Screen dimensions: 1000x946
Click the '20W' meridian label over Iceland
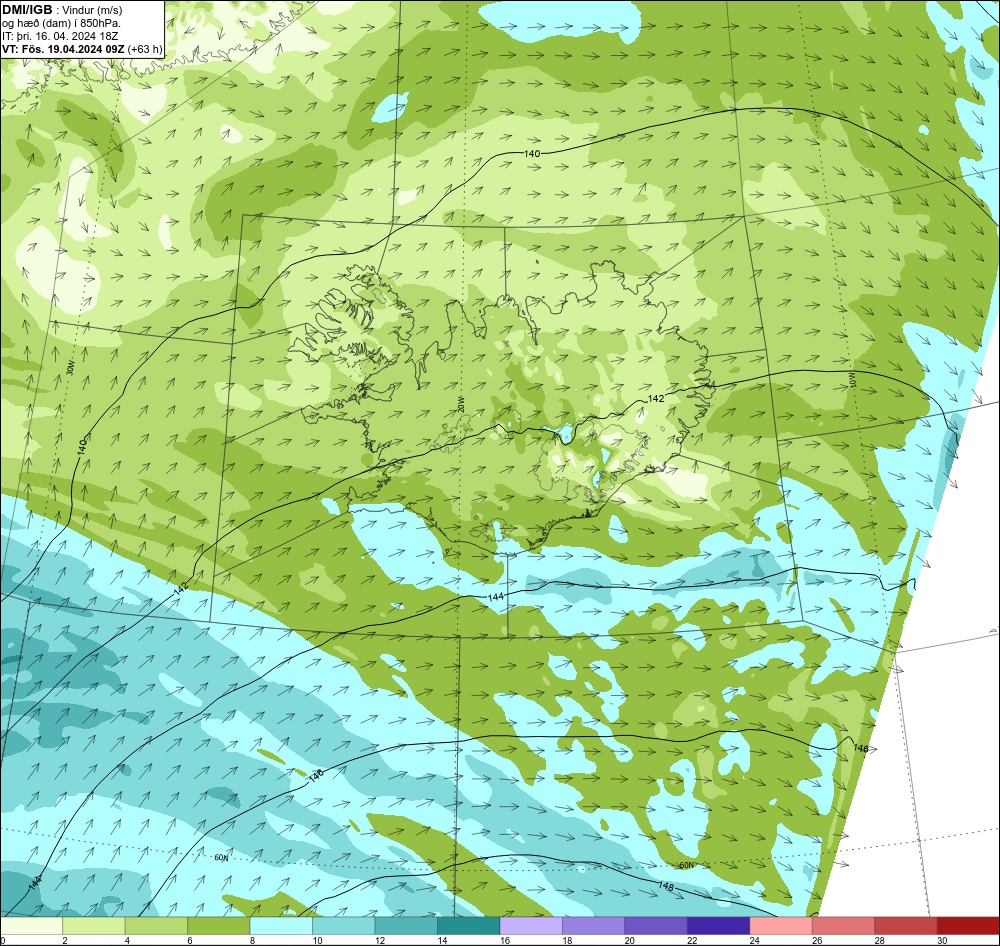coord(460,404)
